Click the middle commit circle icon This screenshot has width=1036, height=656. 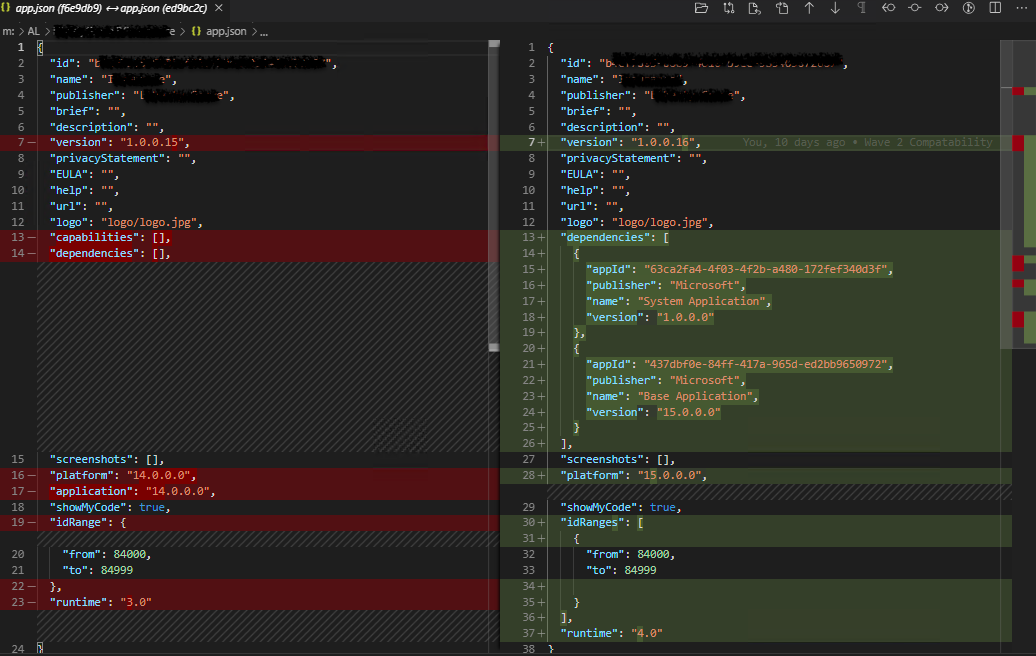(915, 8)
